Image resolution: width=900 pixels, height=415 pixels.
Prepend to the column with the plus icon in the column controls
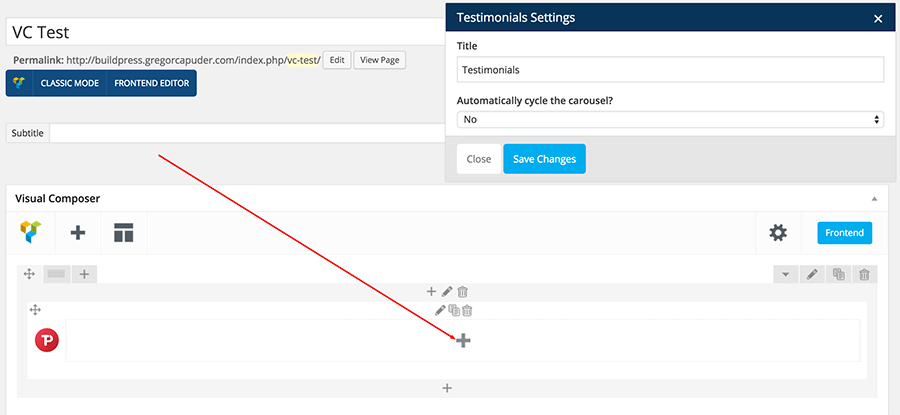pos(432,292)
